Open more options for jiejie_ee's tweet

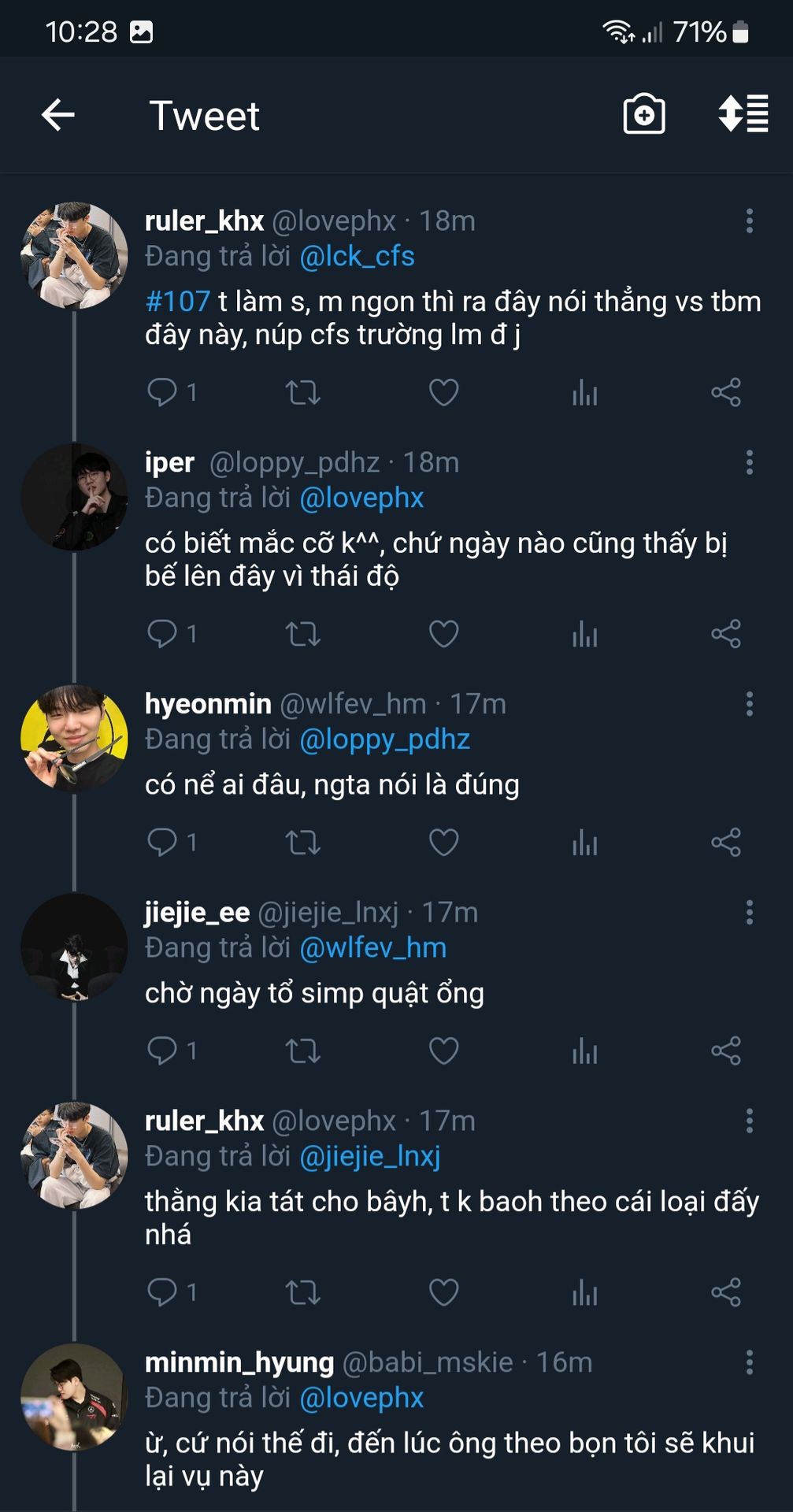(749, 913)
